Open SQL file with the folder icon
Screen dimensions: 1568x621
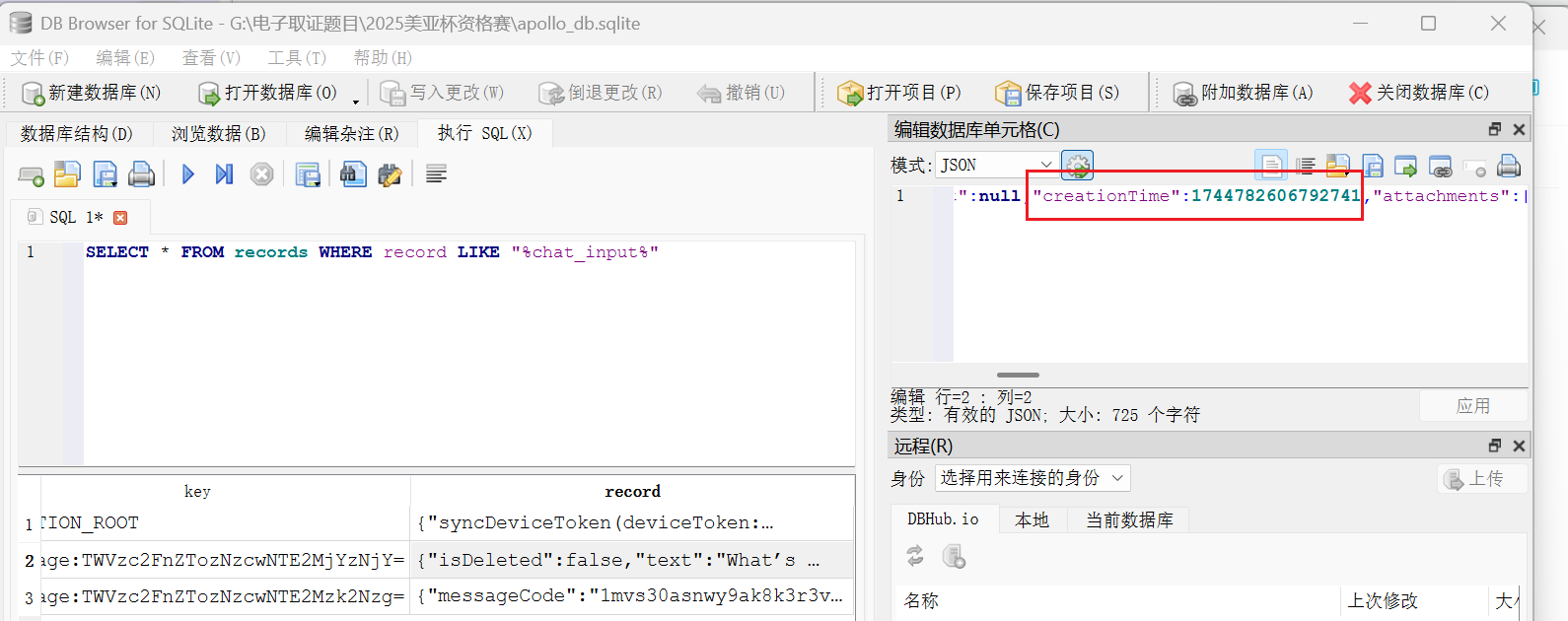(x=67, y=174)
